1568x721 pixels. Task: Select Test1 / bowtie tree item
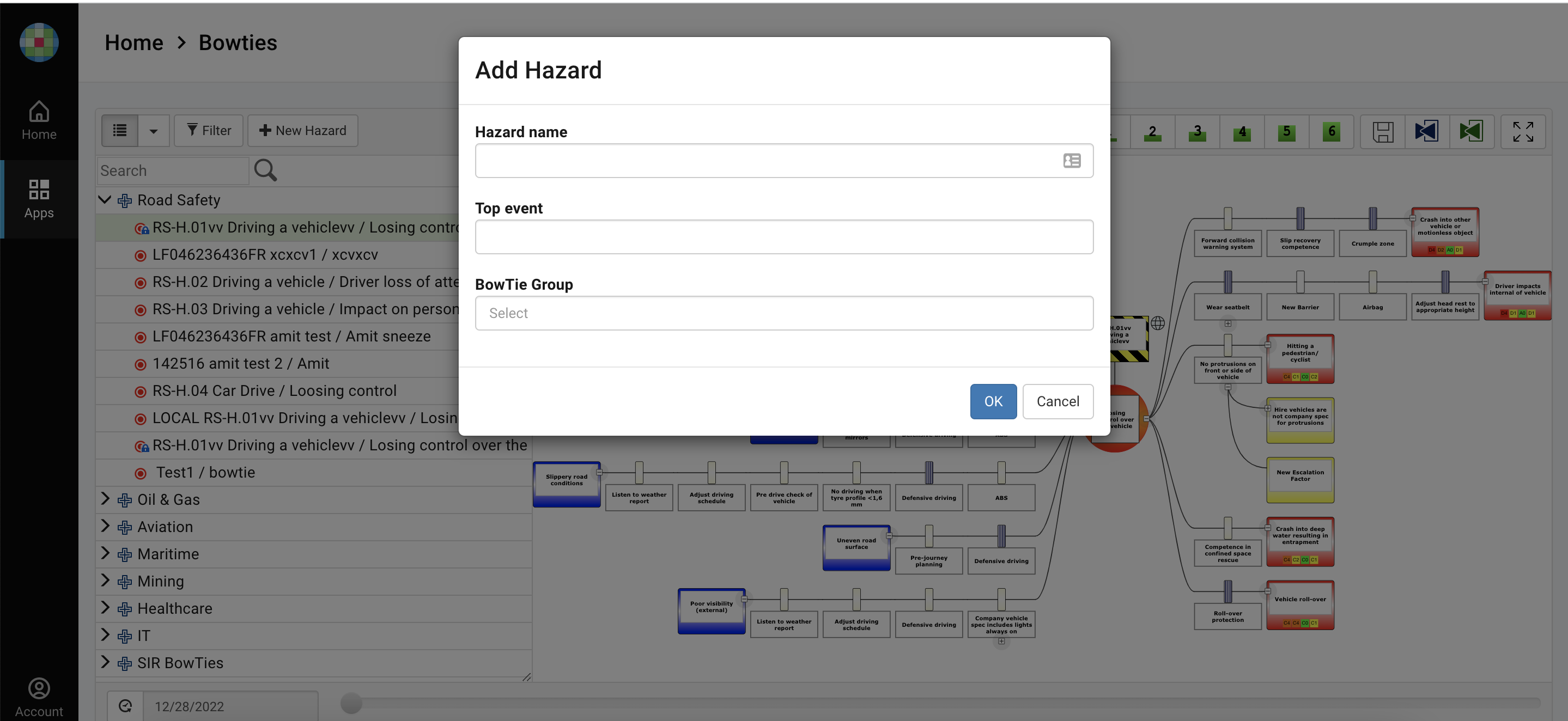[x=205, y=473]
